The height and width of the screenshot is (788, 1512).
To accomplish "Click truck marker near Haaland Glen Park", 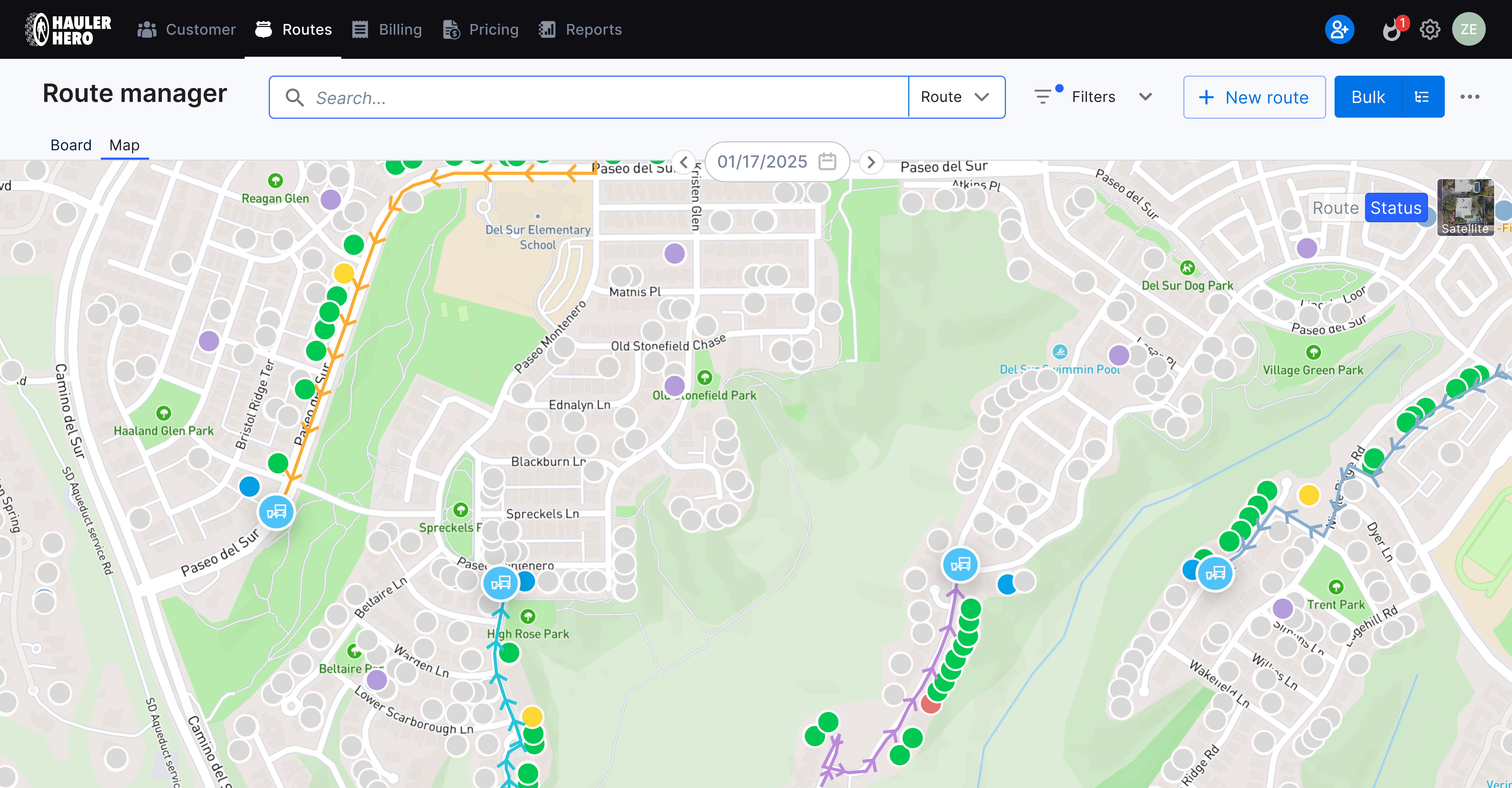I will pyautogui.click(x=276, y=511).
